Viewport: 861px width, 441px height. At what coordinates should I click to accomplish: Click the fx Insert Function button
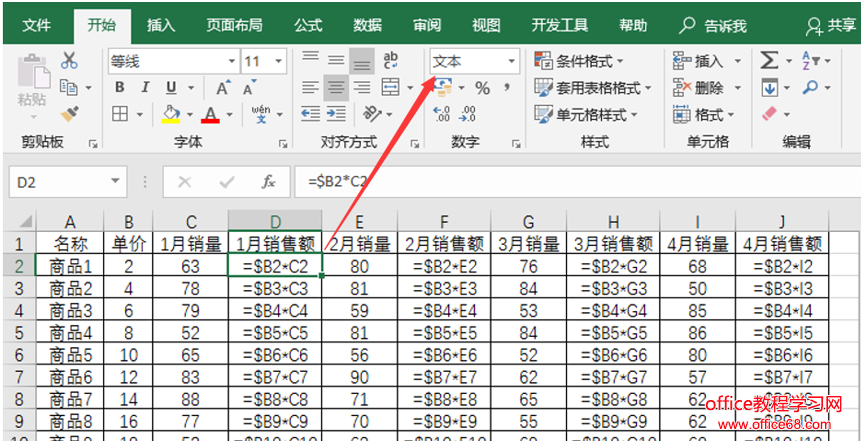click(267, 182)
